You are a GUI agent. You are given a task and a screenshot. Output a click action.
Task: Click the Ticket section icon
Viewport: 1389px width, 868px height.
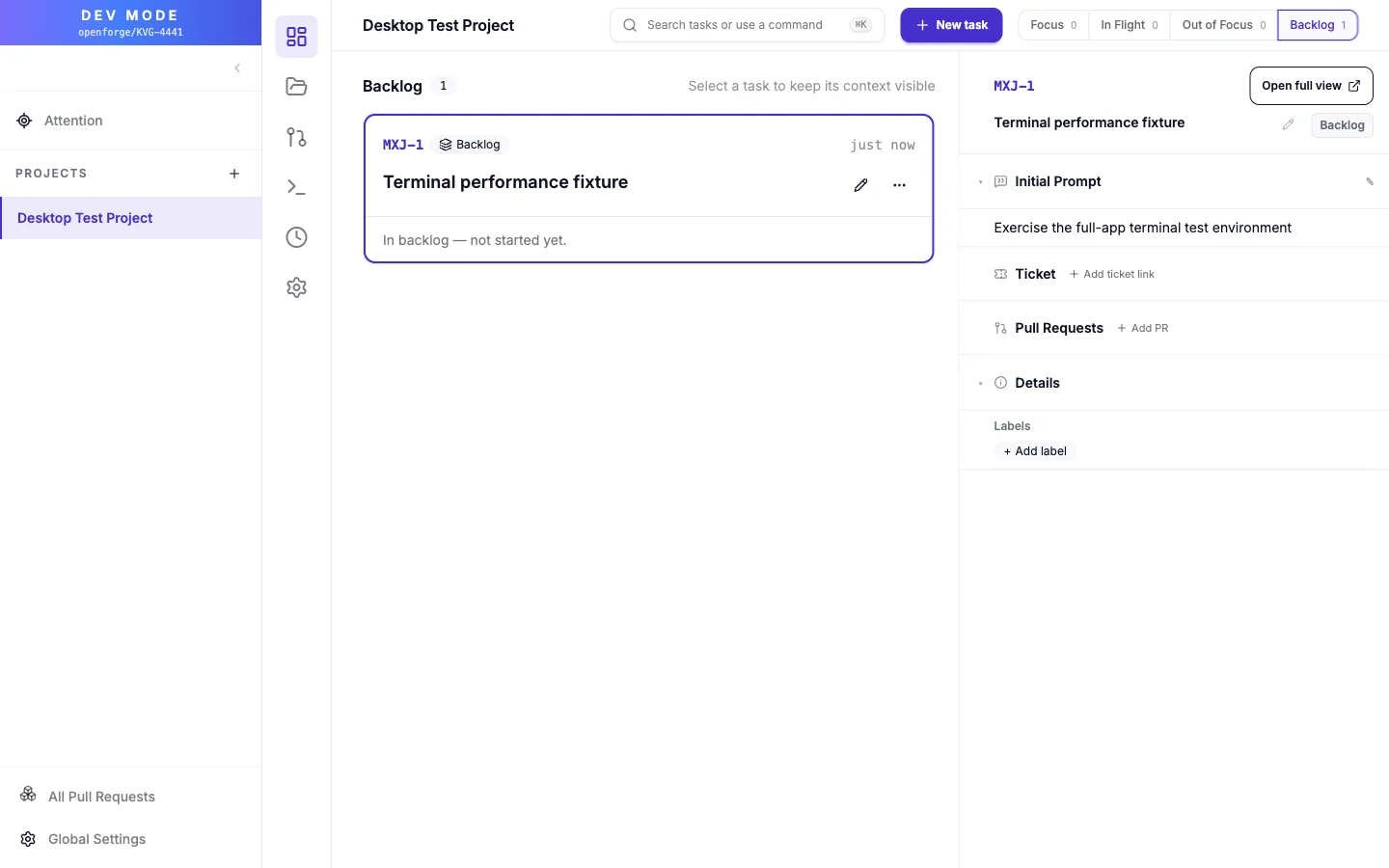tap(1000, 274)
